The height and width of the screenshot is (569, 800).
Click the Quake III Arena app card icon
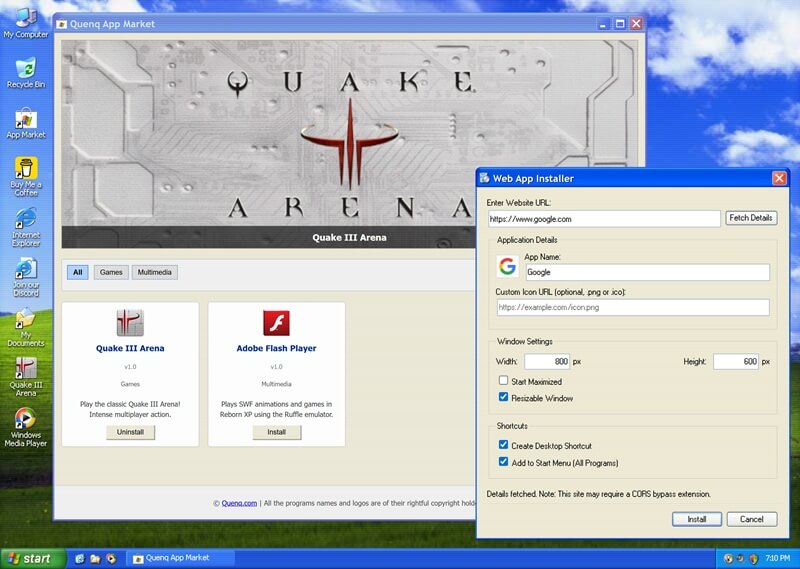[x=130, y=323]
